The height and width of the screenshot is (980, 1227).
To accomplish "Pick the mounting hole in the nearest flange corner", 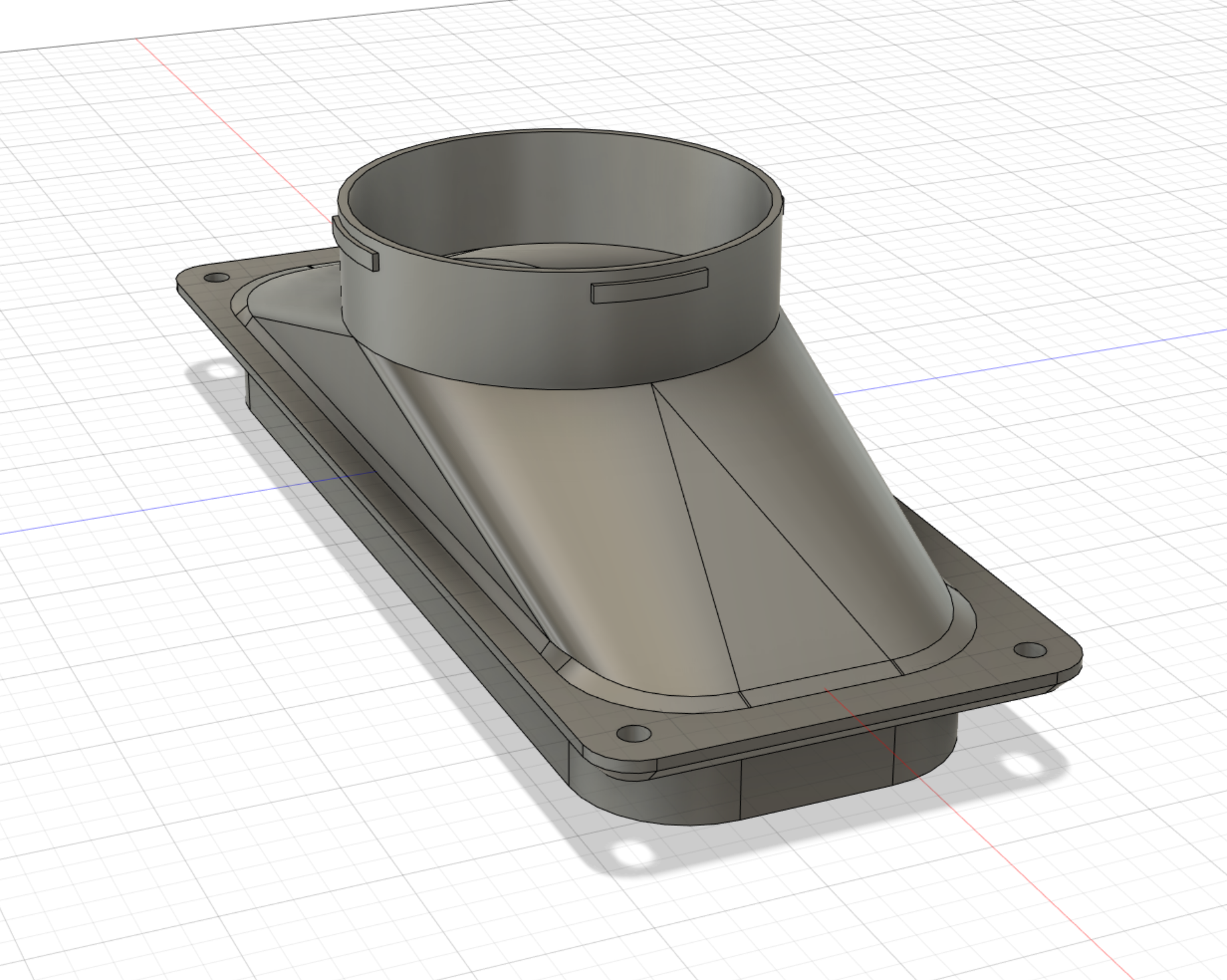I will click(x=634, y=733).
